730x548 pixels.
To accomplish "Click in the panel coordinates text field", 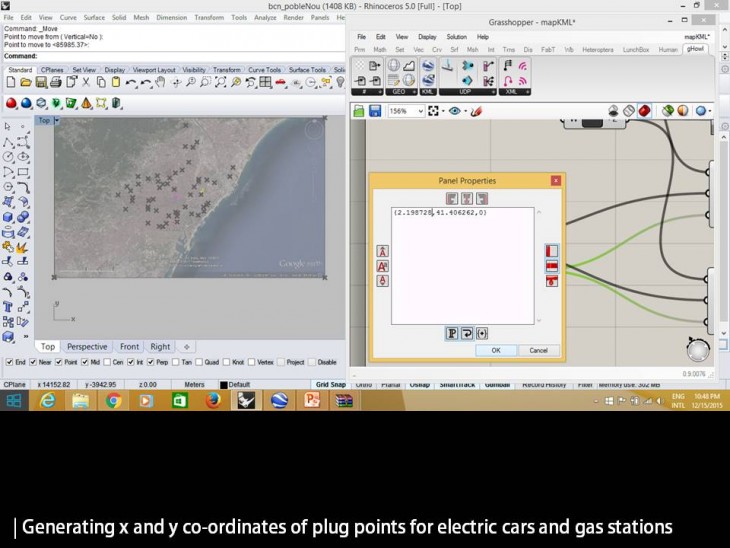I will pyautogui.click(x=462, y=260).
